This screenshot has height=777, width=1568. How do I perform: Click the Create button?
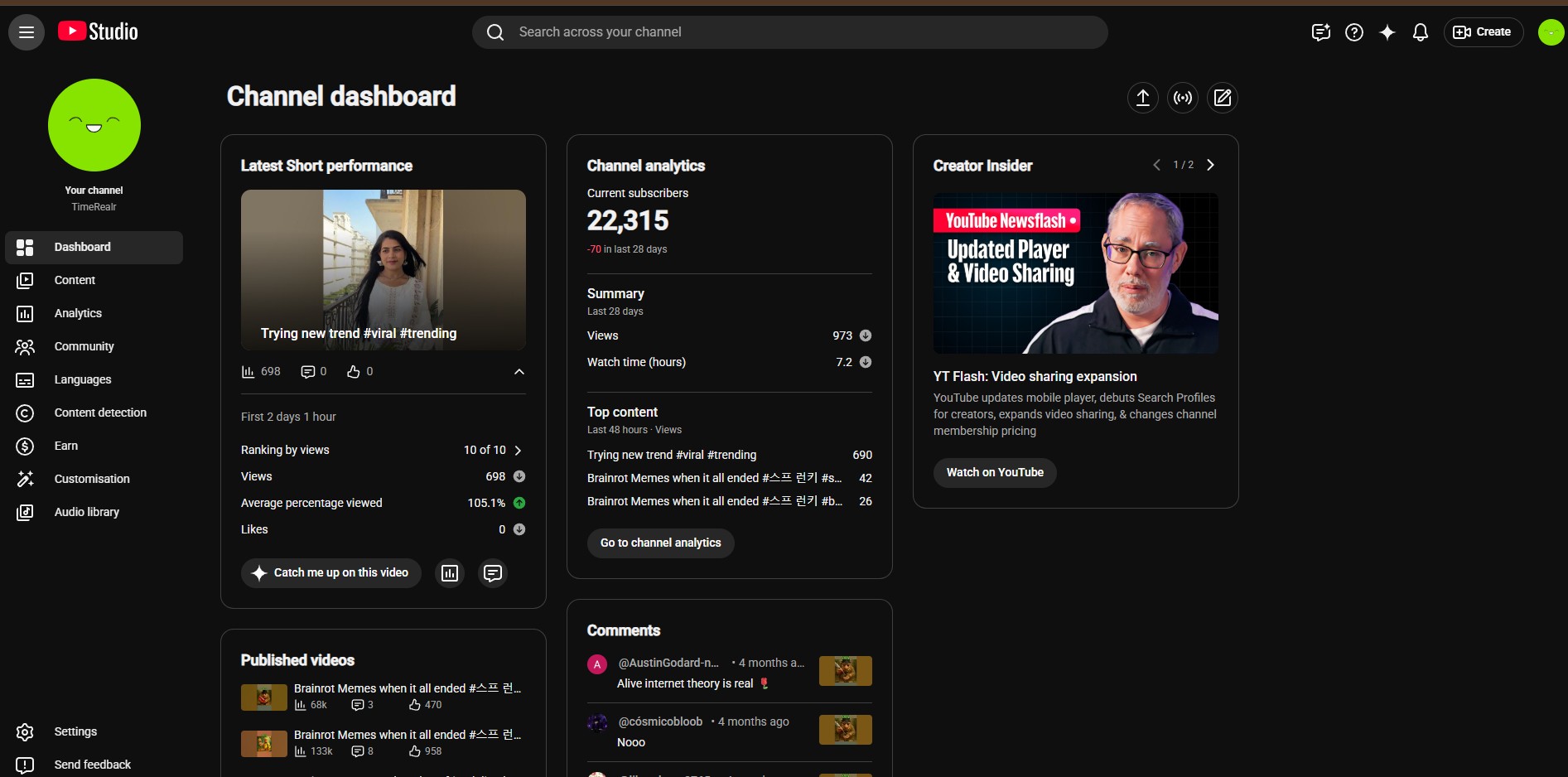point(1484,32)
